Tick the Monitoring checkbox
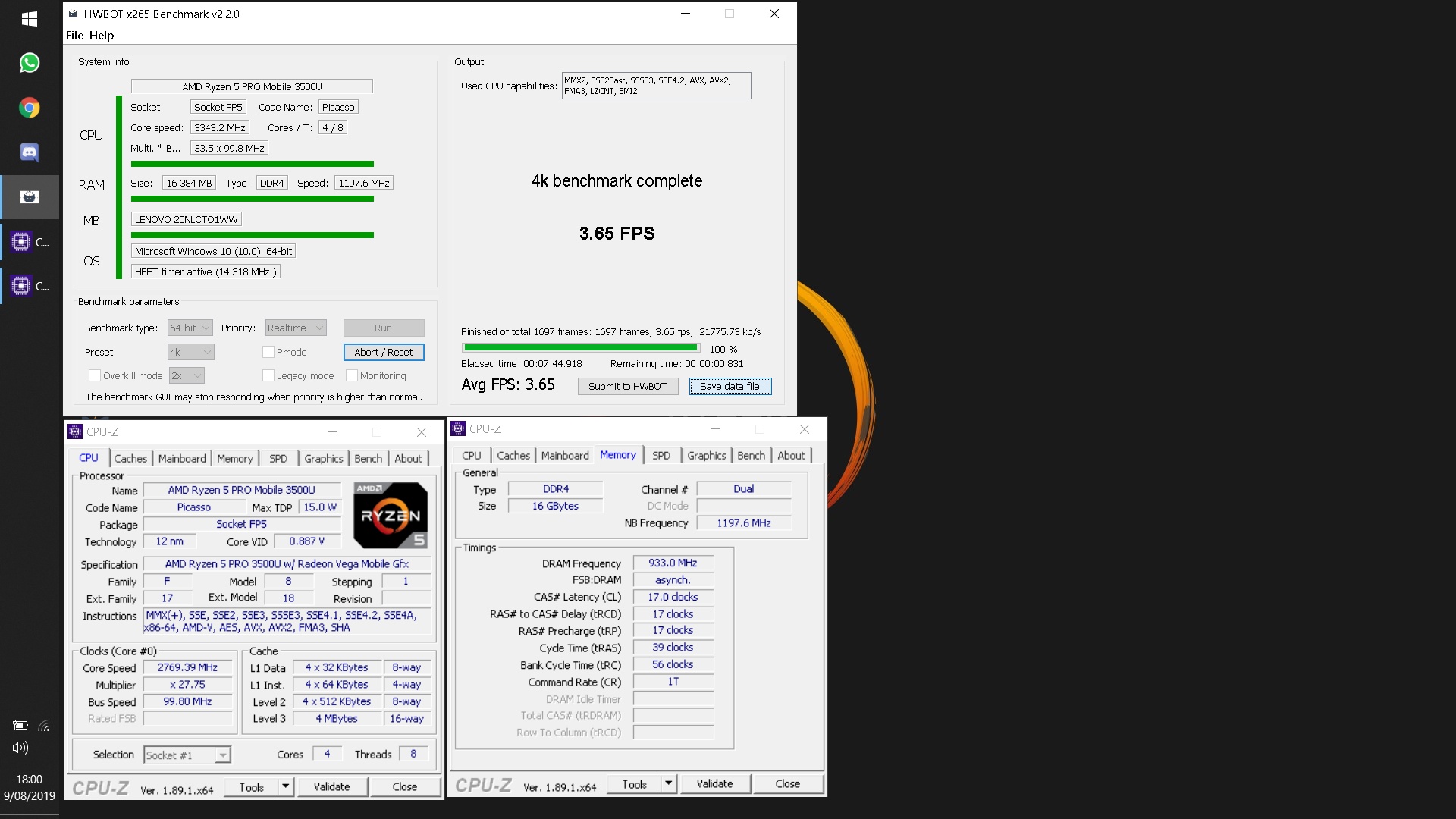 (352, 375)
